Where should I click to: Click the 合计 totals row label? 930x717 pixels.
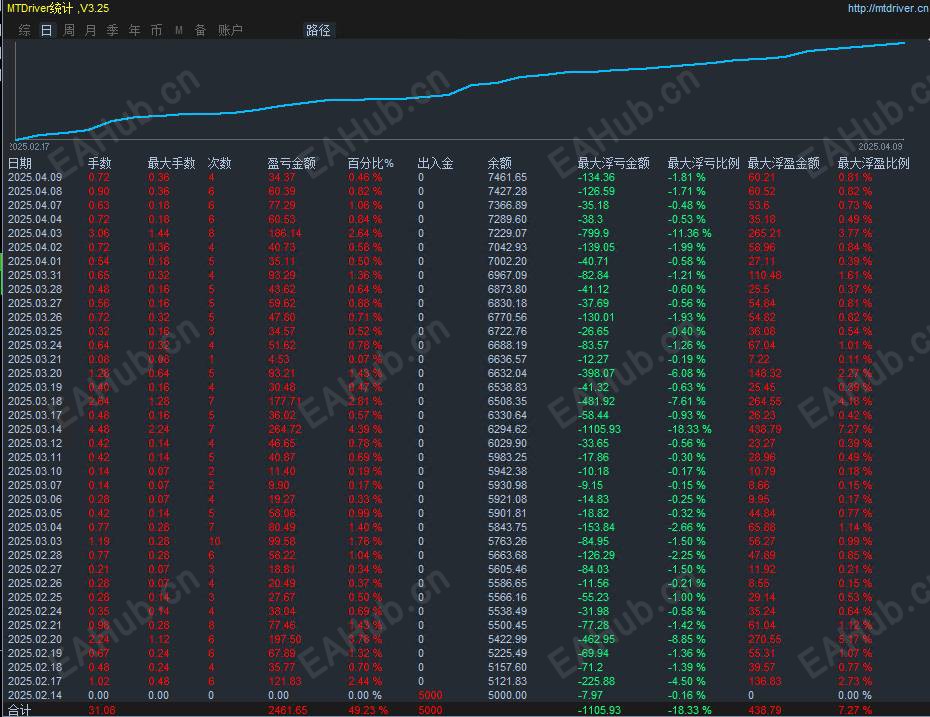point(20,710)
